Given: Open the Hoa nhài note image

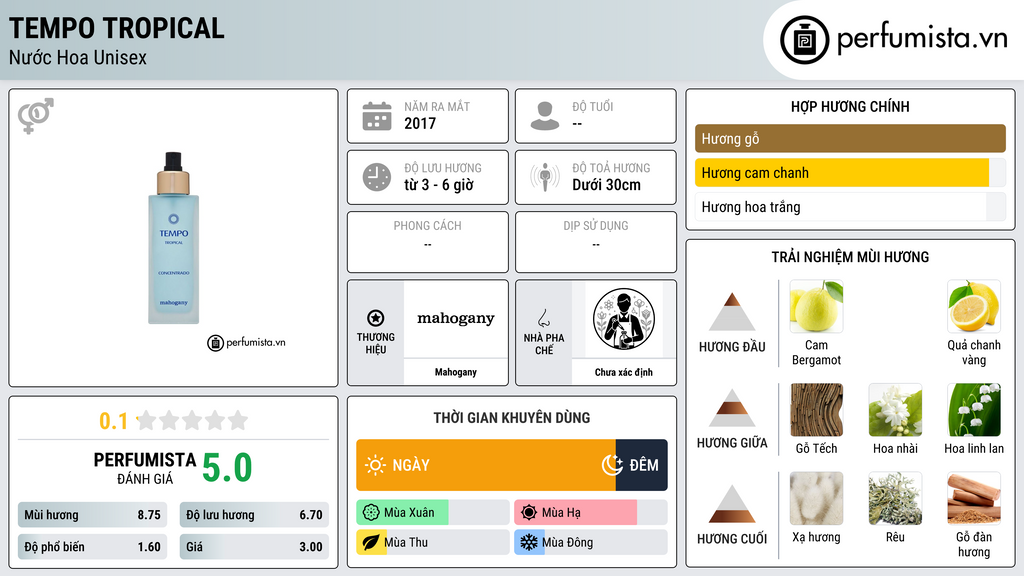Looking at the screenshot, I should coord(895,409).
